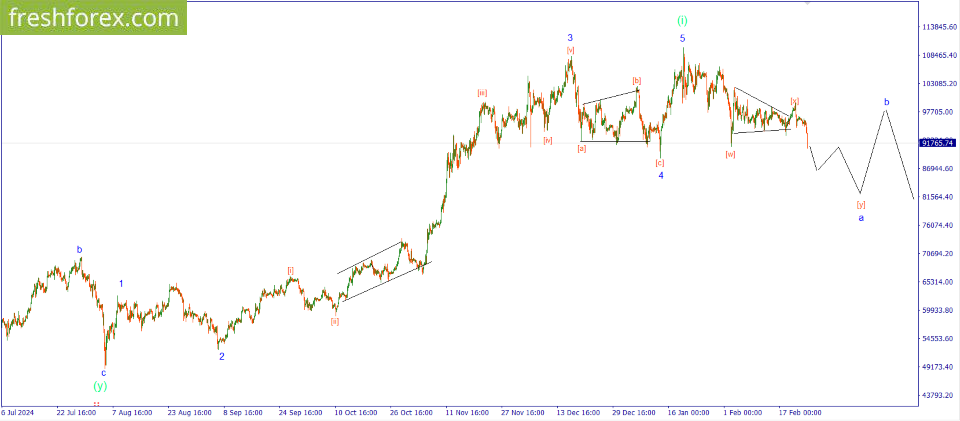This screenshot has height=421, width=960.
Task: Select the blue wave 5 label
Action: (682, 38)
